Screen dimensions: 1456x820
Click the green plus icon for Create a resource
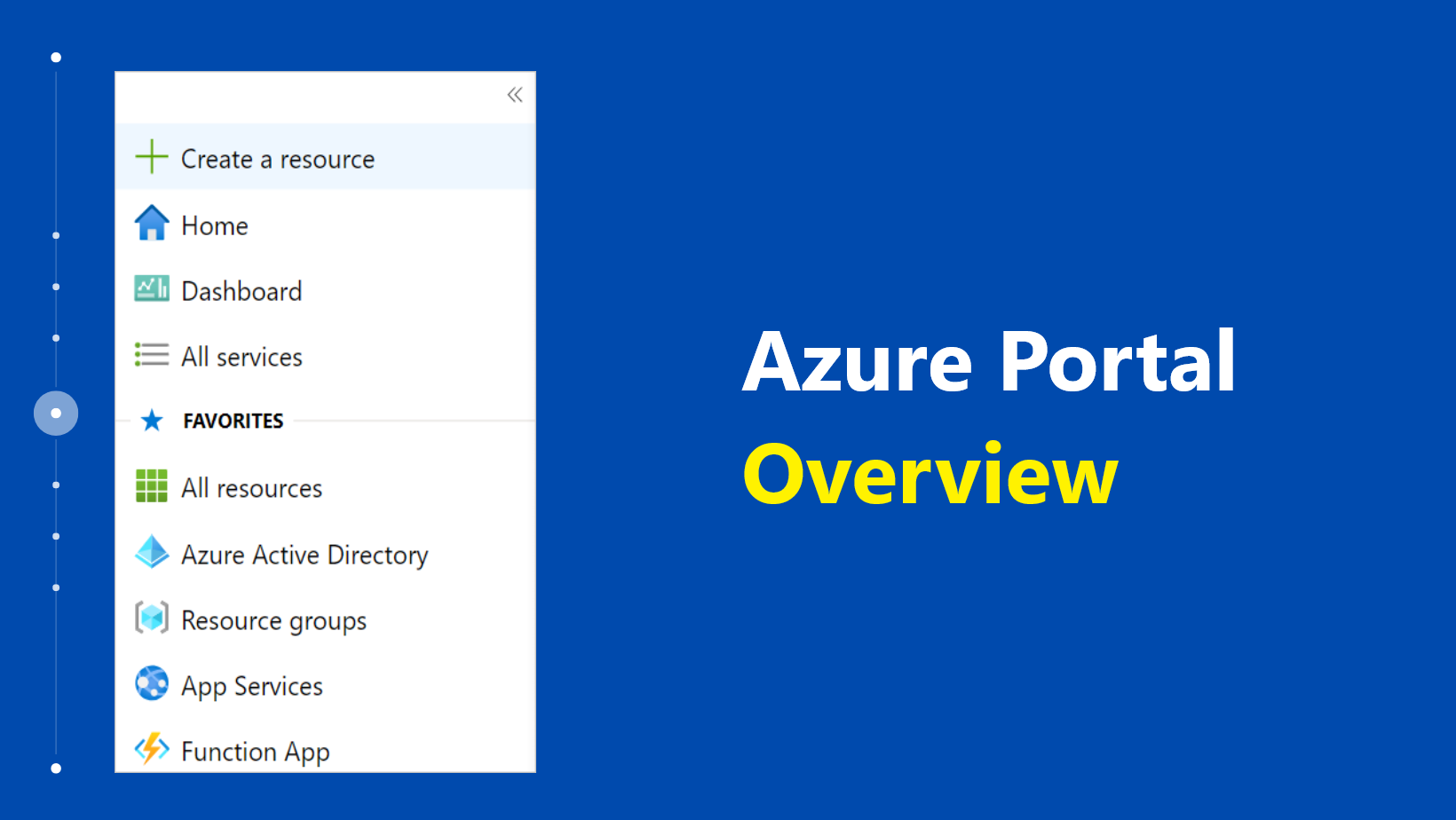point(152,156)
